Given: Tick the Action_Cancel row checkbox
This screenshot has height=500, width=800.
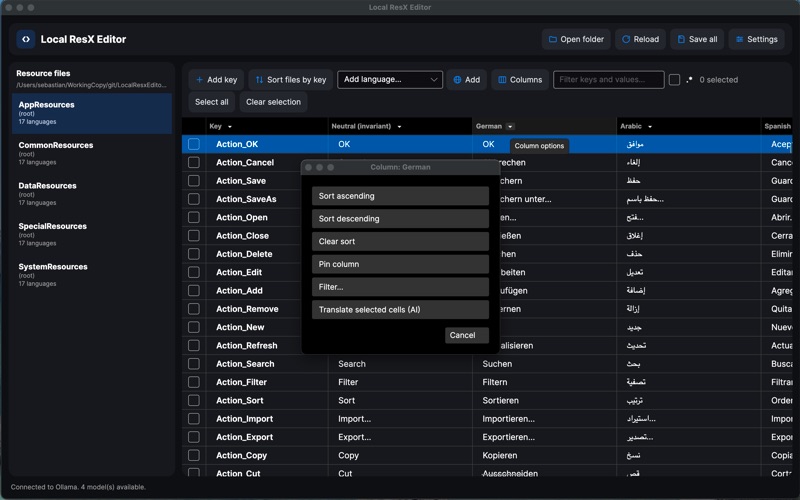Looking at the screenshot, I should pyautogui.click(x=194, y=162).
